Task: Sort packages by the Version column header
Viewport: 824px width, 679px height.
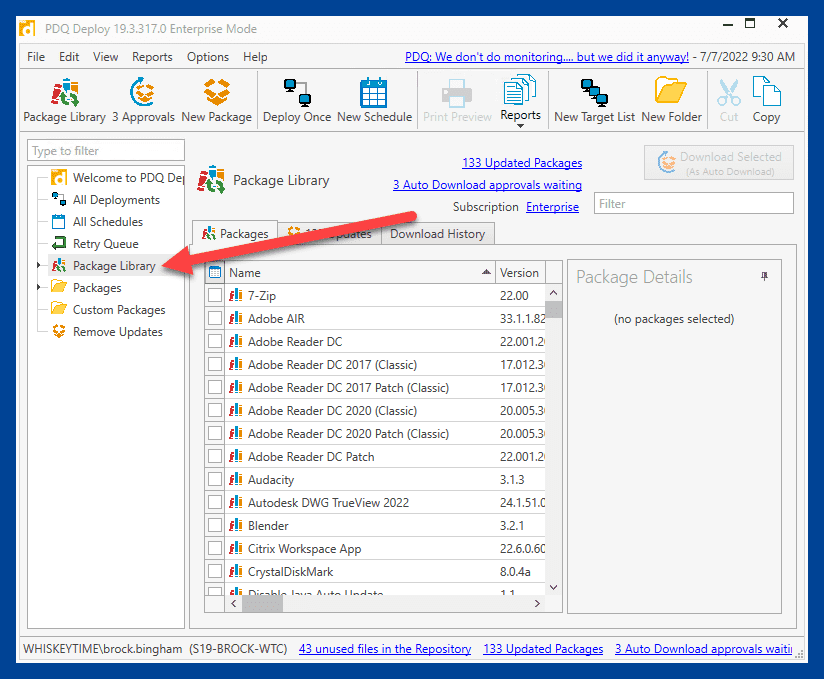Action: tap(520, 272)
